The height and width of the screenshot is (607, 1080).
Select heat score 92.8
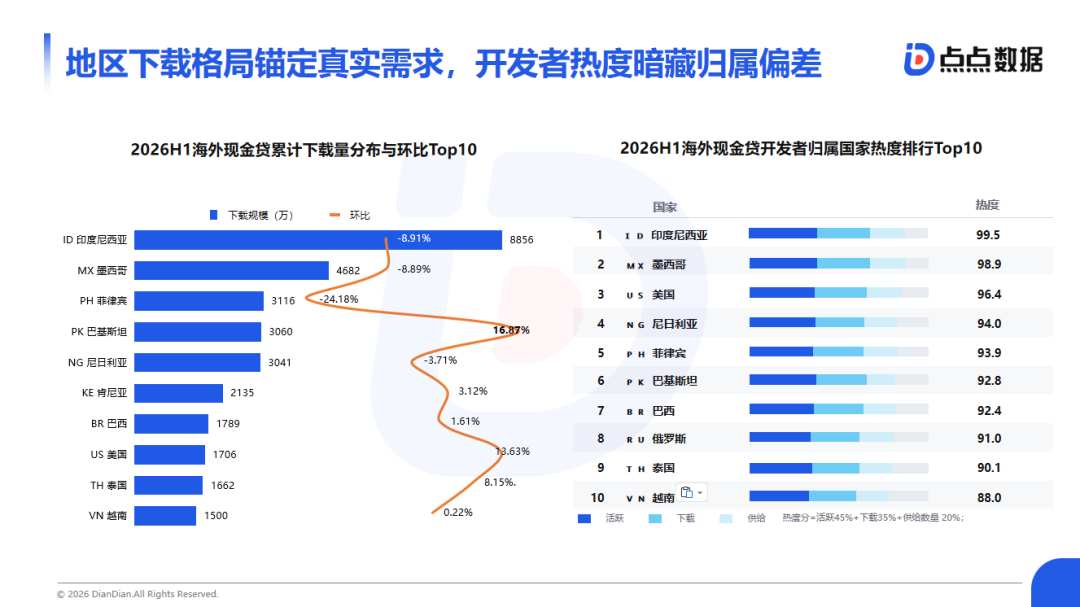coord(988,381)
